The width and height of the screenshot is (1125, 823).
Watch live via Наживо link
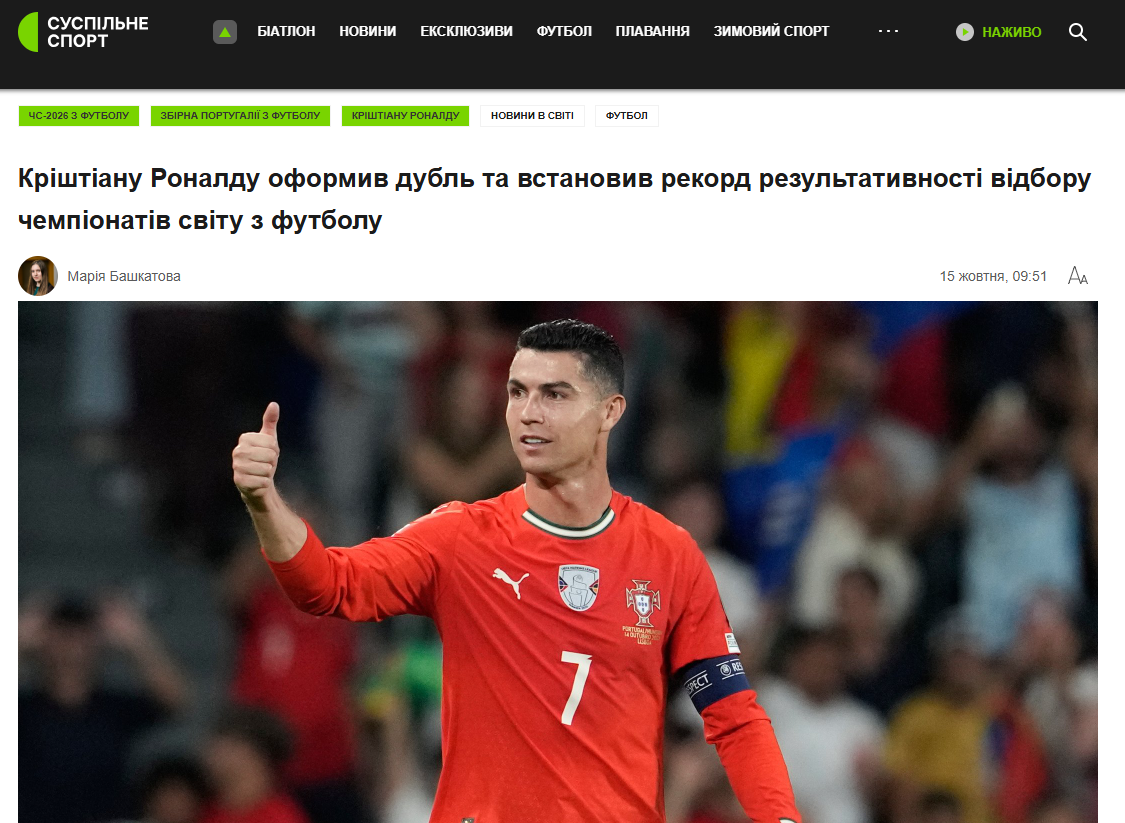click(x=1011, y=32)
